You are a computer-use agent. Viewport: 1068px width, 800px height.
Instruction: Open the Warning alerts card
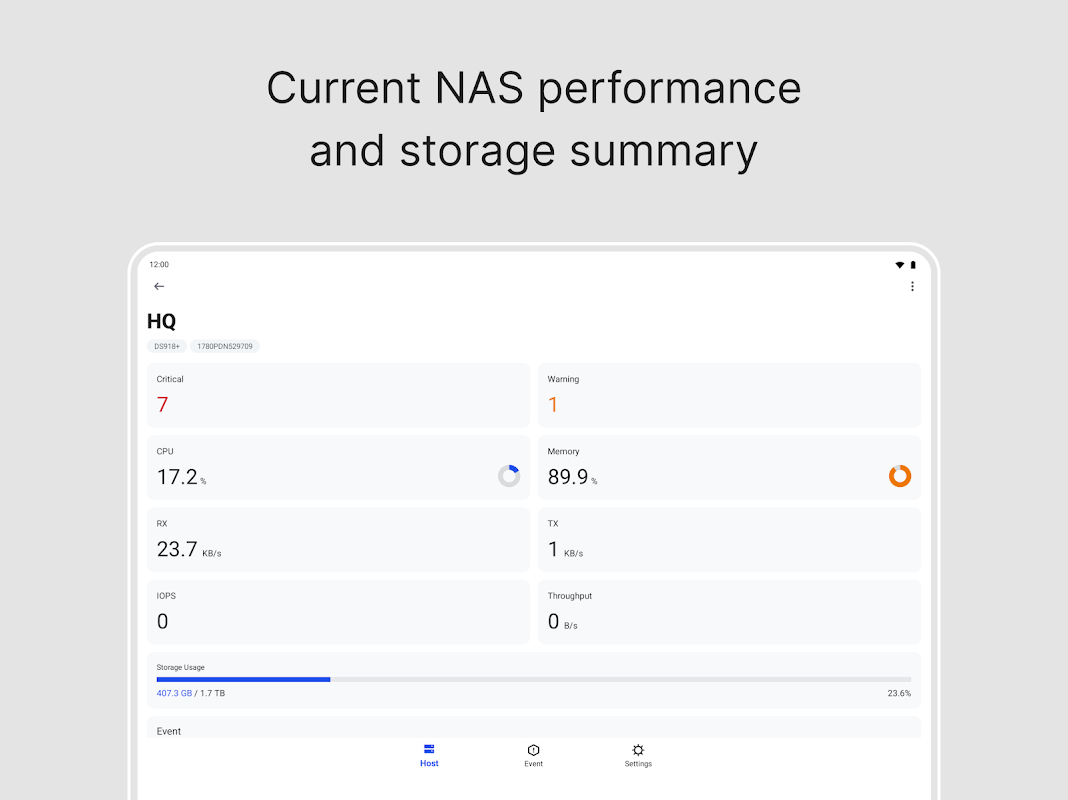[x=729, y=395]
